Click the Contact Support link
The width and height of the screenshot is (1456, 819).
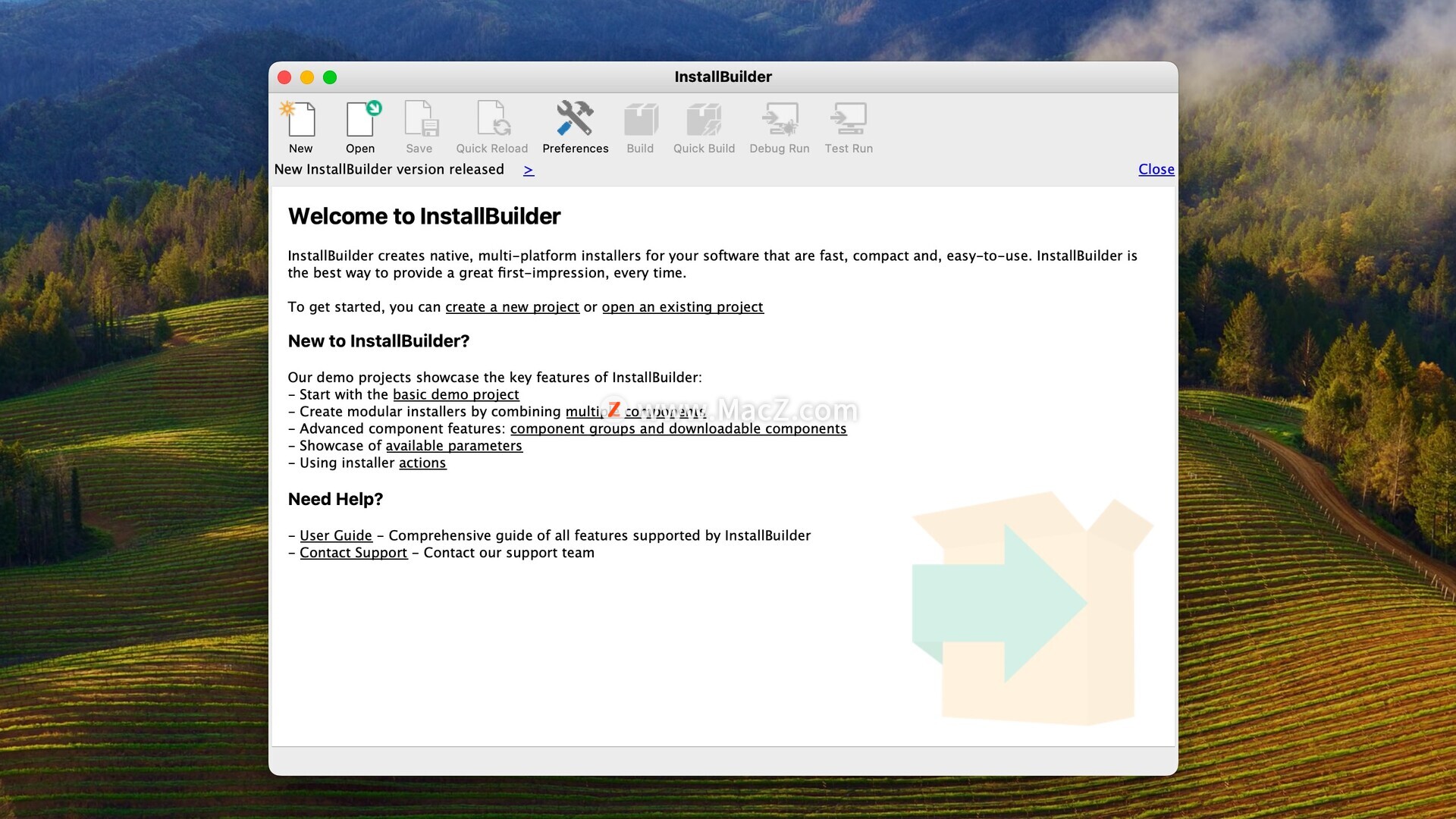353,553
